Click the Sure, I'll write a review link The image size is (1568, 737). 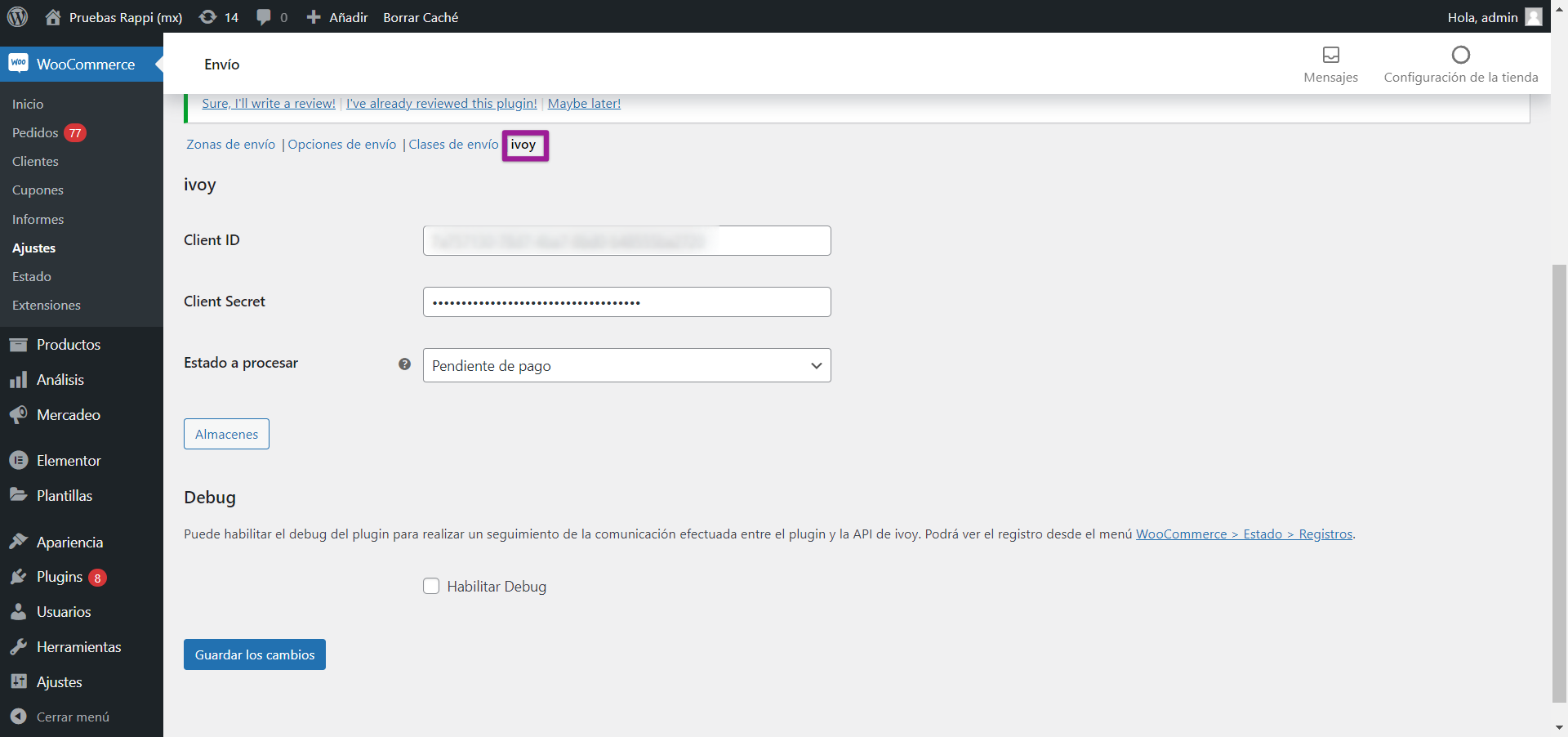(269, 103)
